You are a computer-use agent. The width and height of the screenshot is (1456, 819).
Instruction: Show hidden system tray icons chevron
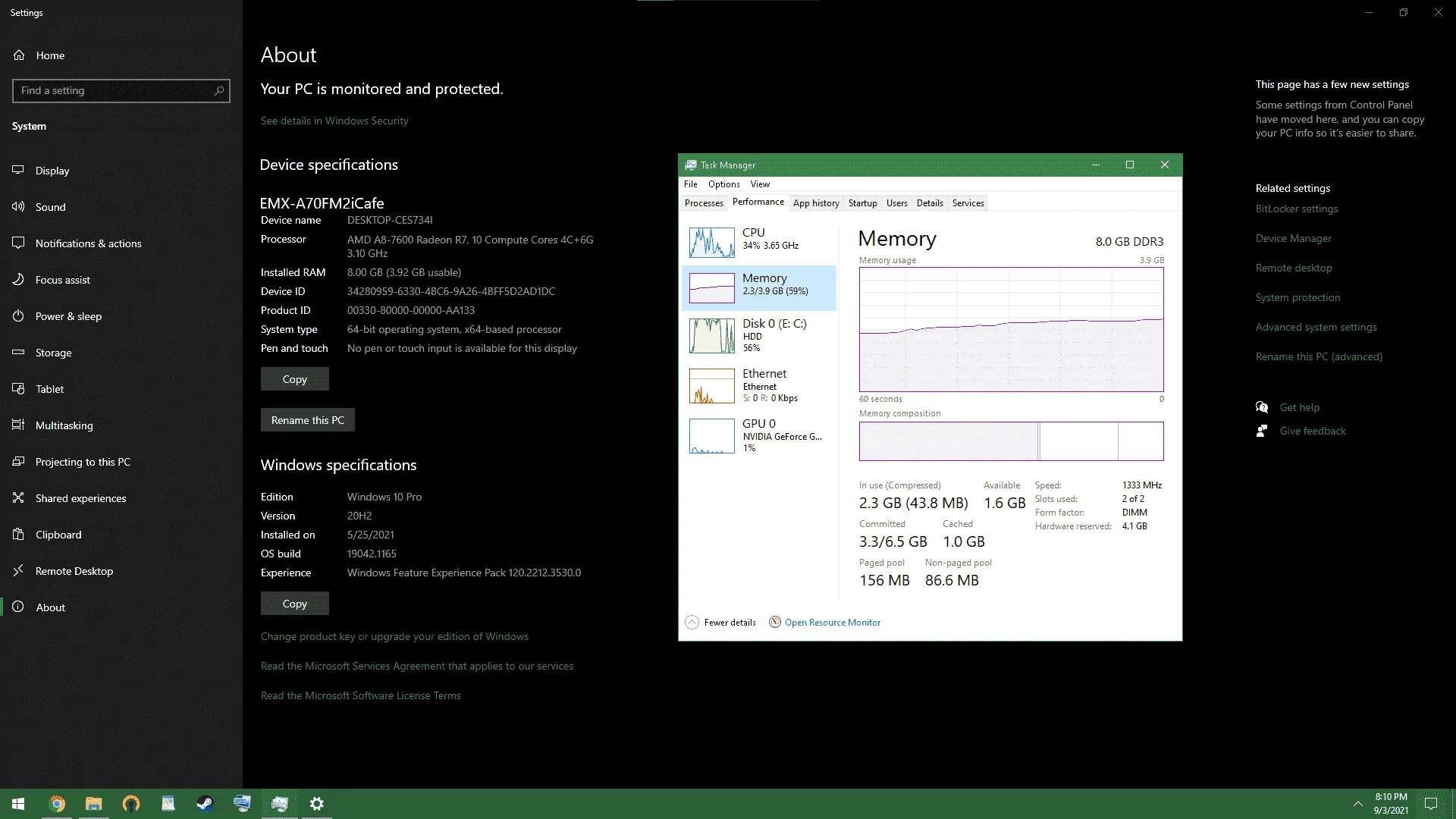coord(1357,804)
